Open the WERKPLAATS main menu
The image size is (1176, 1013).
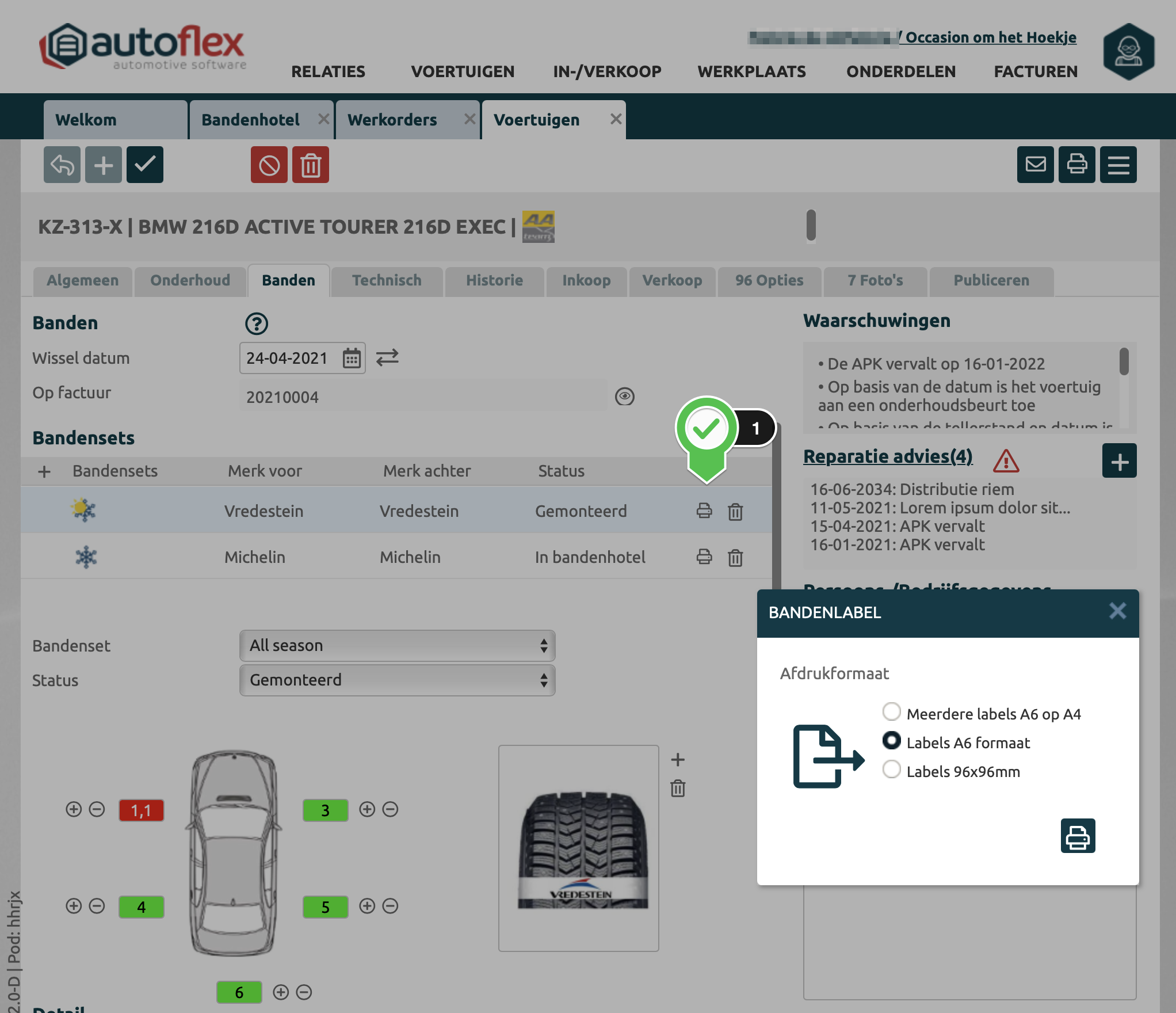click(x=751, y=71)
